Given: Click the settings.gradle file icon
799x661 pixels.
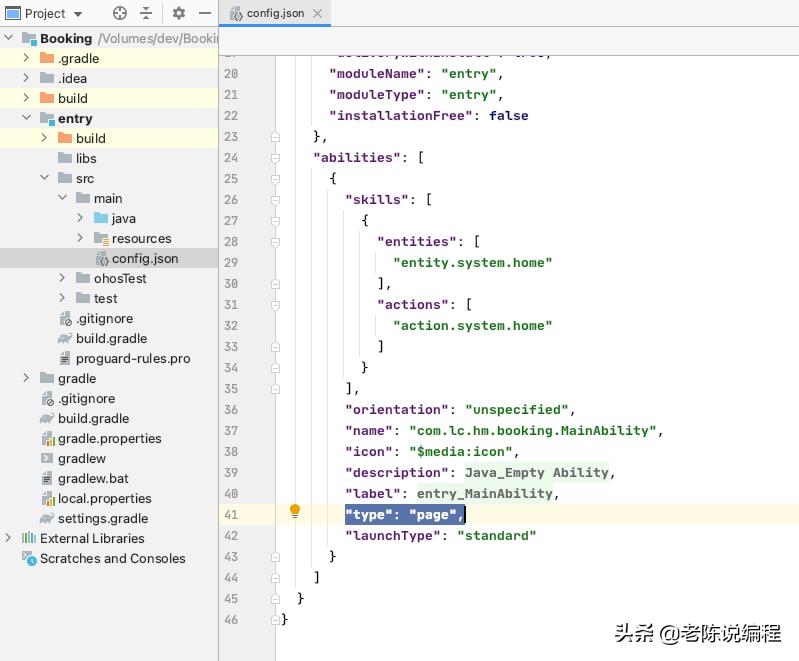Looking at the screenshot, I should coord(47,518).
